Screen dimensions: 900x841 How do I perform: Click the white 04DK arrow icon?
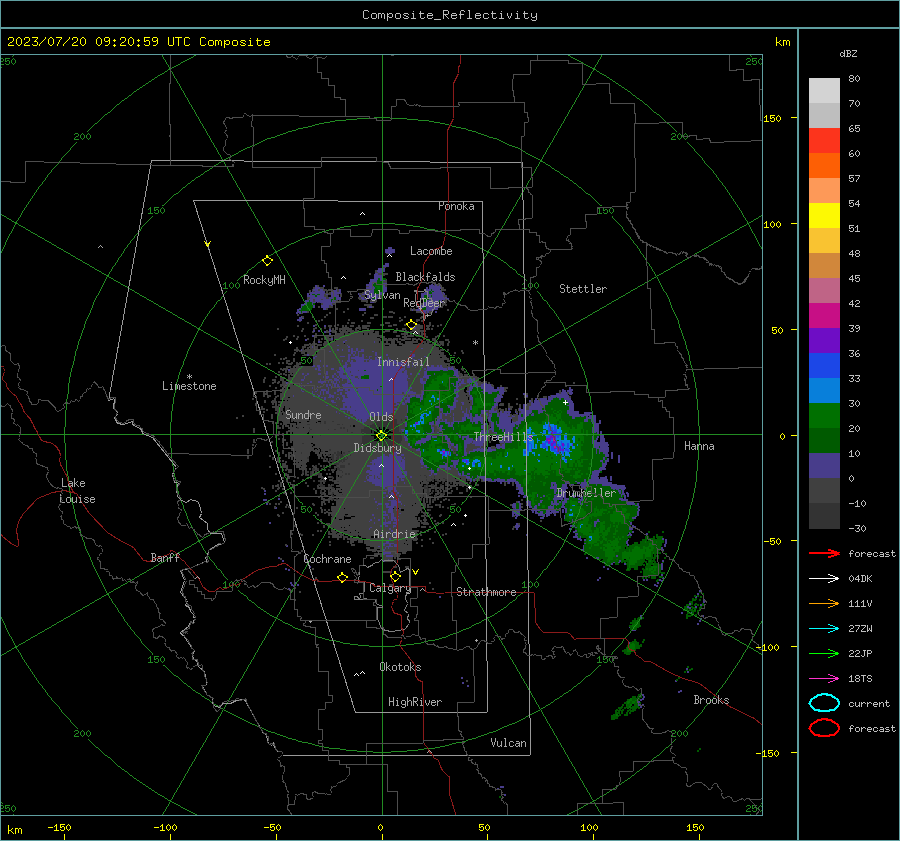(x=824, y=579)
